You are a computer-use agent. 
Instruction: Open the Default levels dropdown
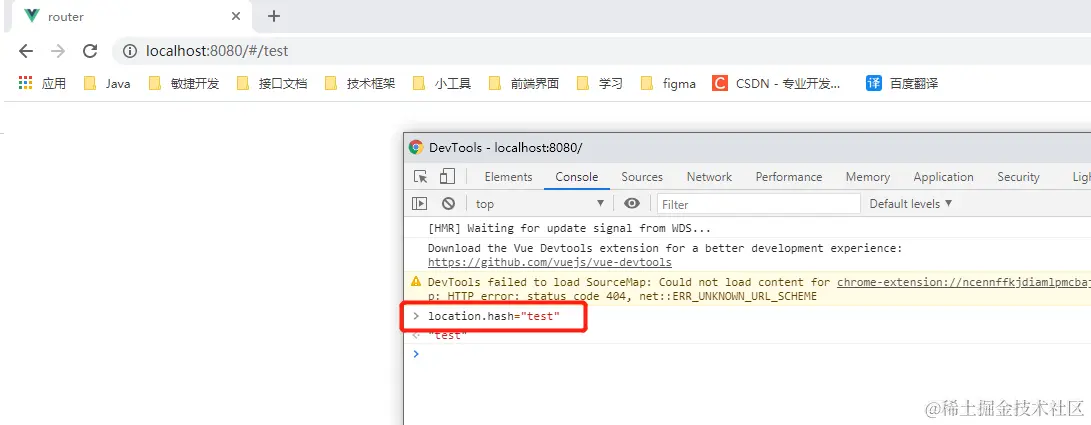(911, 204)
